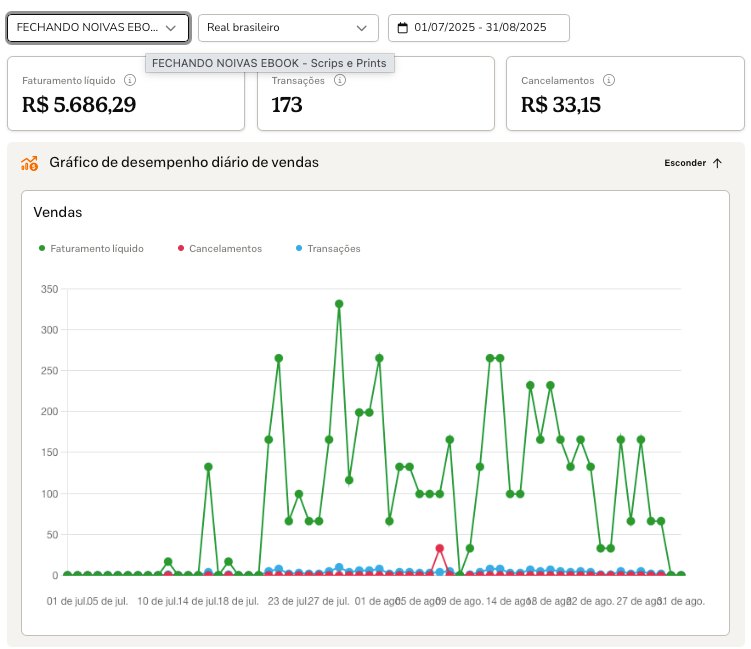This screenshot has width=751, height=649.
Task: Click info icon beside Faturamento líquido
Action: (130, 80)
